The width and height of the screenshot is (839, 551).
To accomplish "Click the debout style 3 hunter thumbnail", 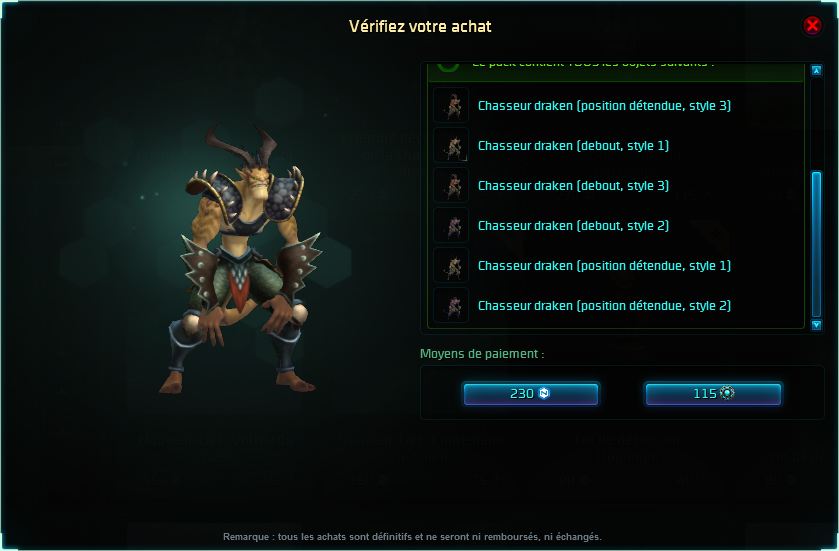I will 451,186.
